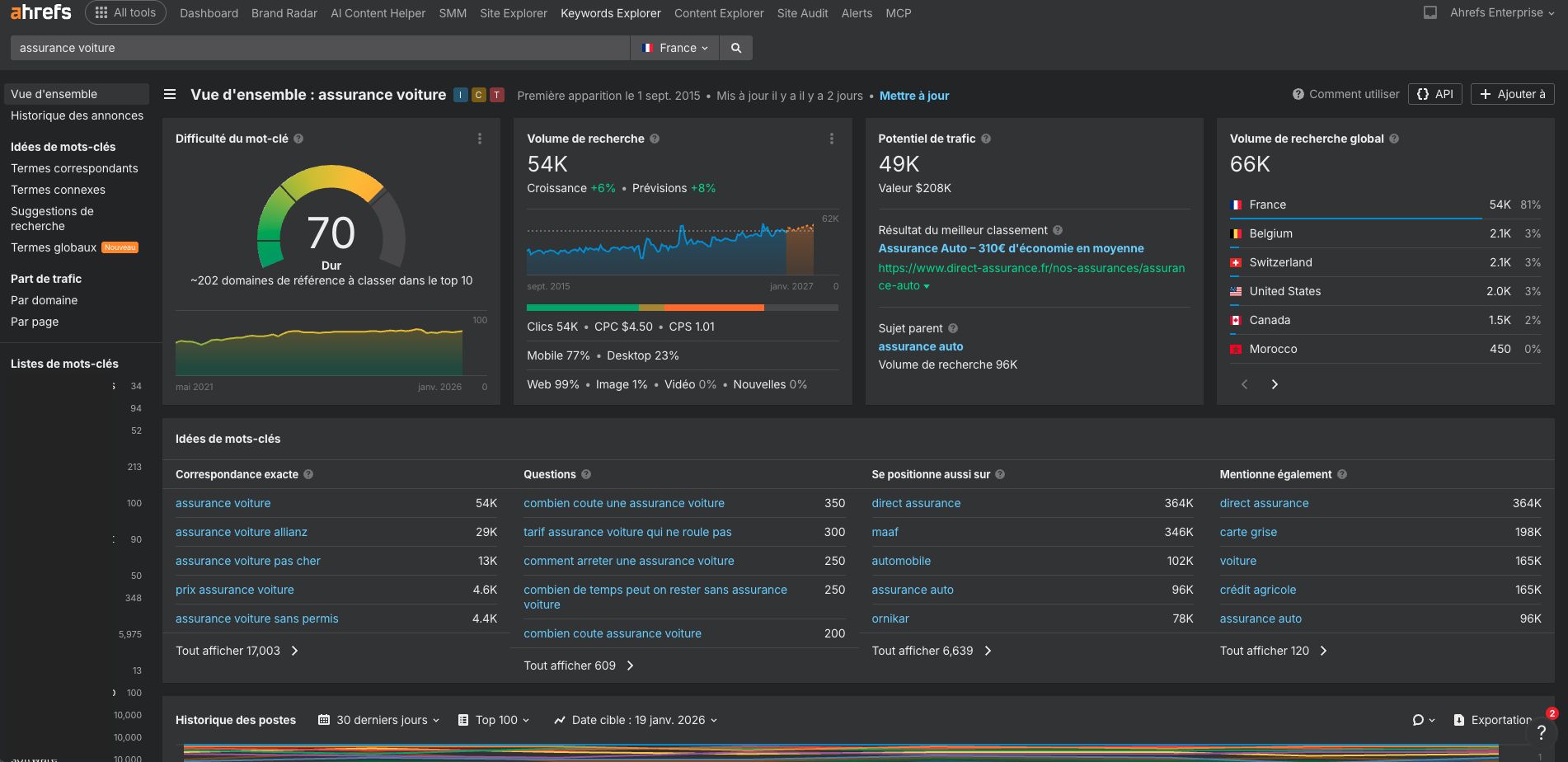Open Difficulté du mot-clé options menu
This screenshot has height=762, width=1568.
pos(480,139)
